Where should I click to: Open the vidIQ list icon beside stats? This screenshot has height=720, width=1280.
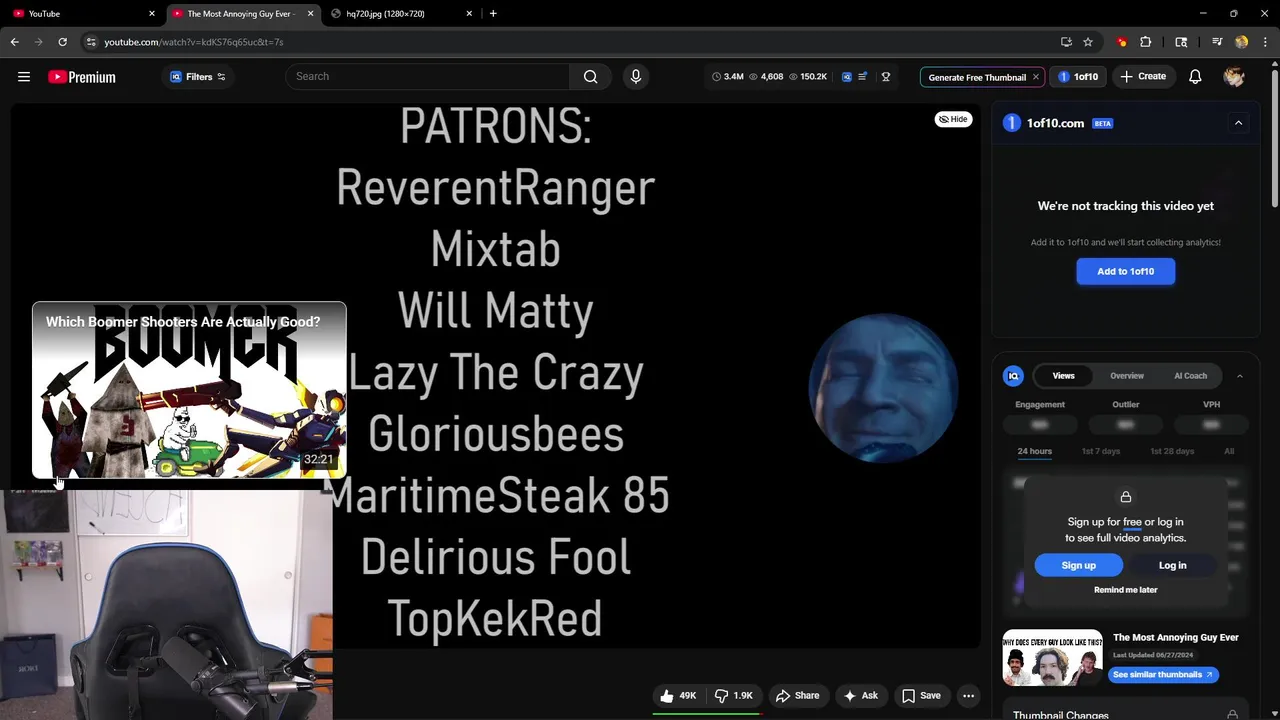point(862,77)
